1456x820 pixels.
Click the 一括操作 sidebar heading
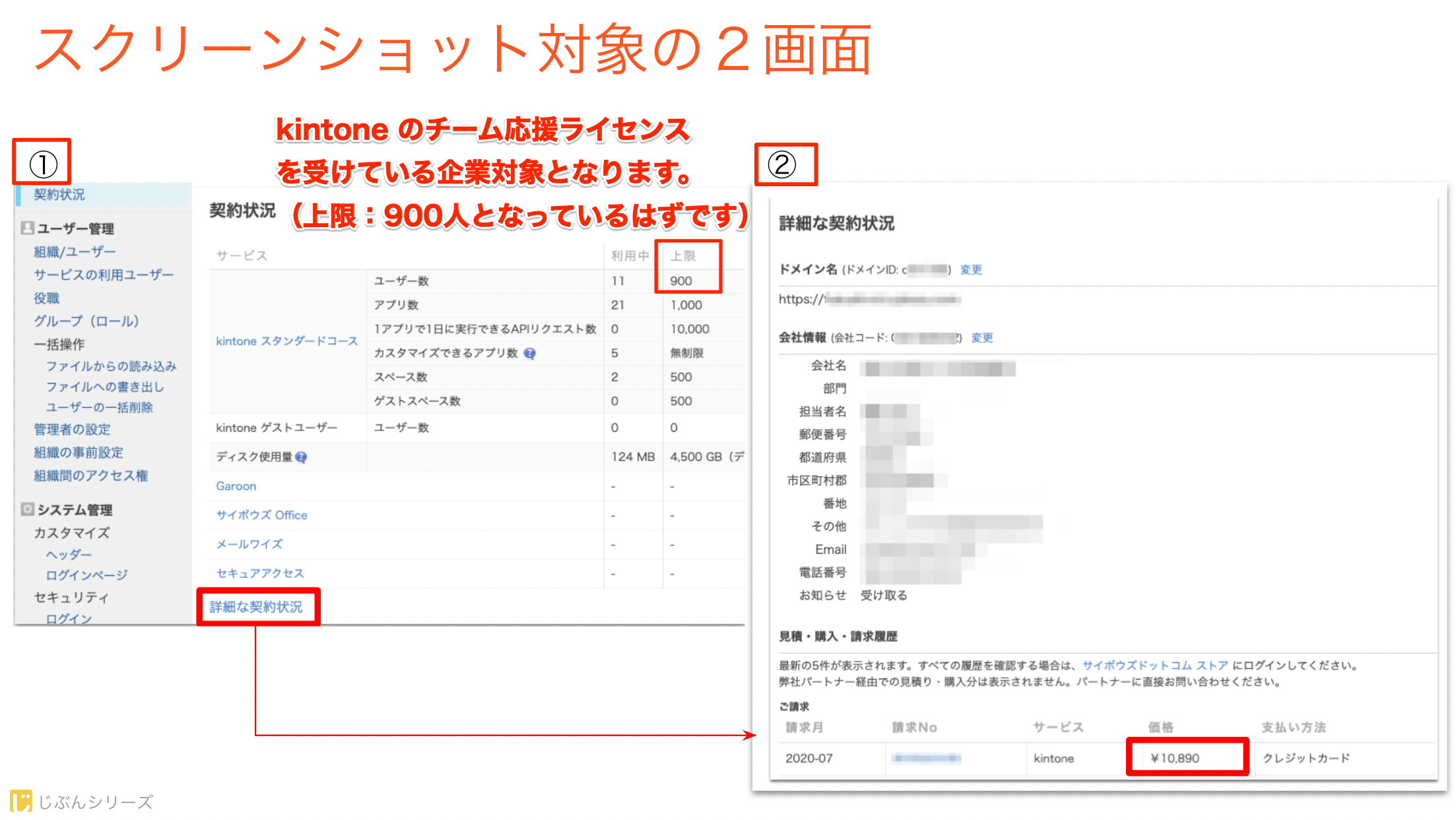click(59, 344)
